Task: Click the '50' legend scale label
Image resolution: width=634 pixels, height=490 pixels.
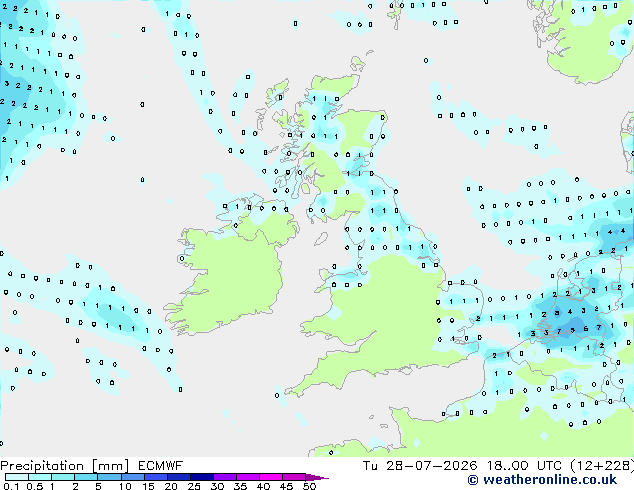Action: pos(309,486)
